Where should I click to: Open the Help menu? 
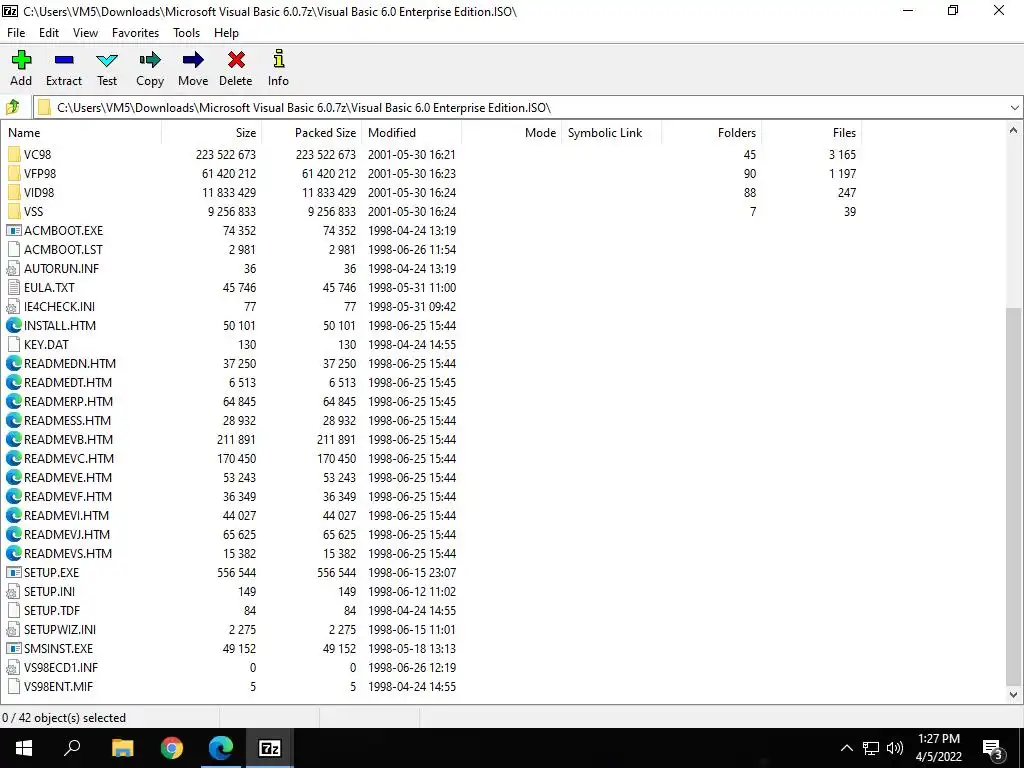[226, 33]
